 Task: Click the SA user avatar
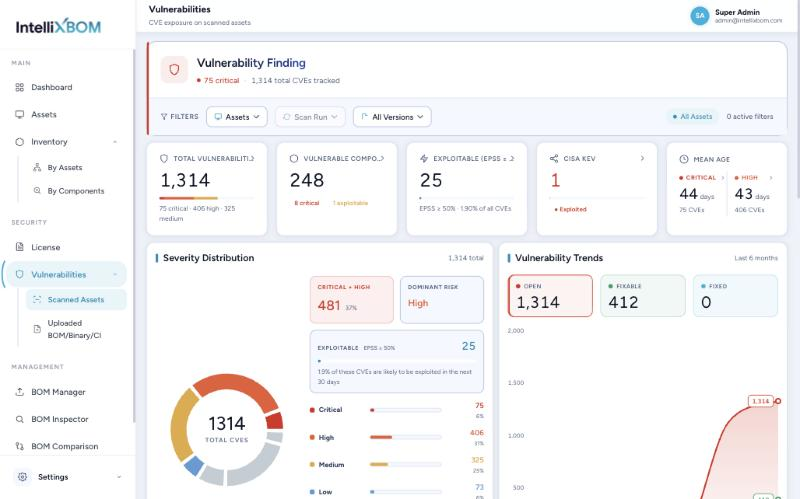[x=700, y=16]
